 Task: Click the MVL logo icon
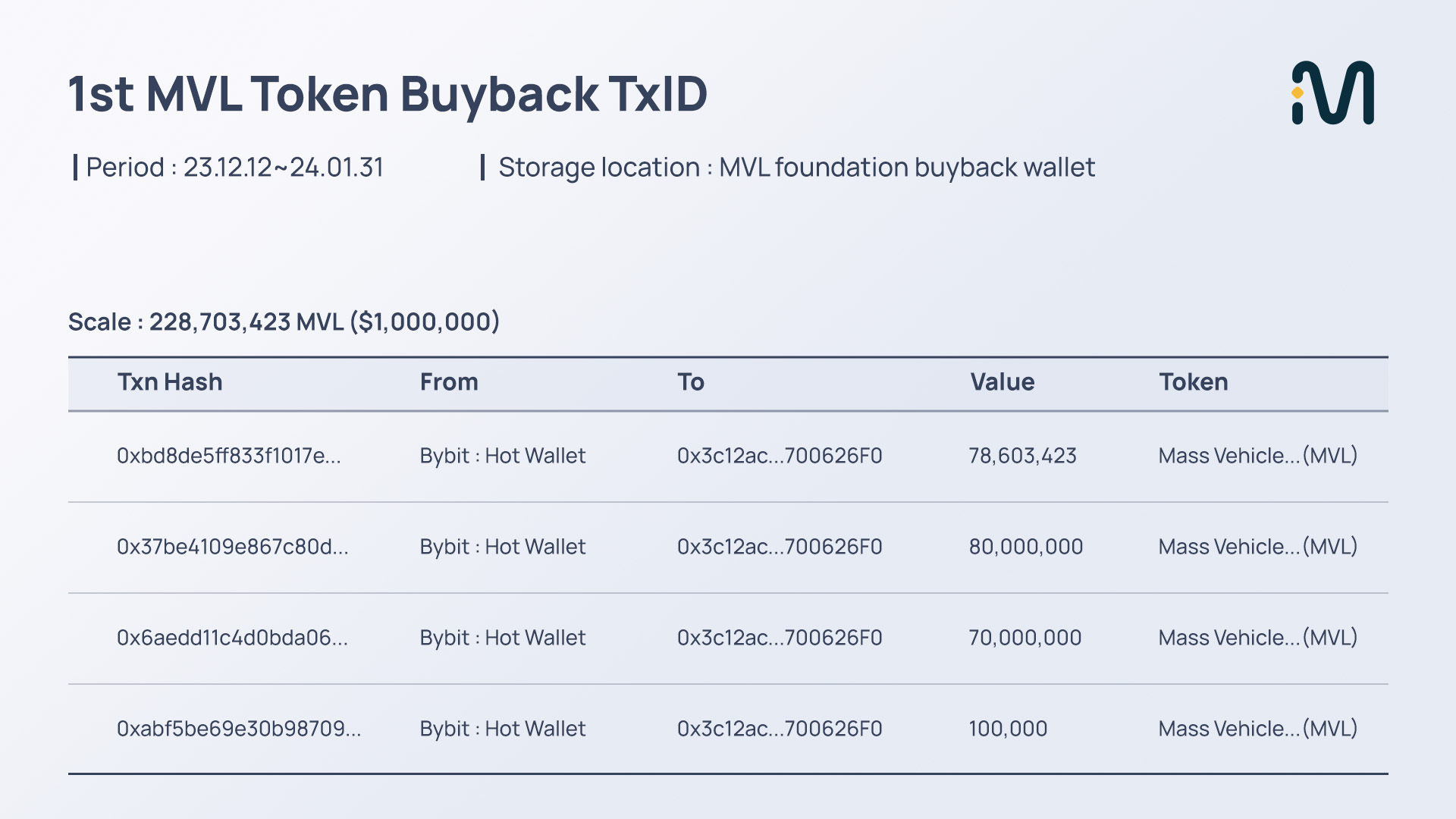coord(1332,93)
